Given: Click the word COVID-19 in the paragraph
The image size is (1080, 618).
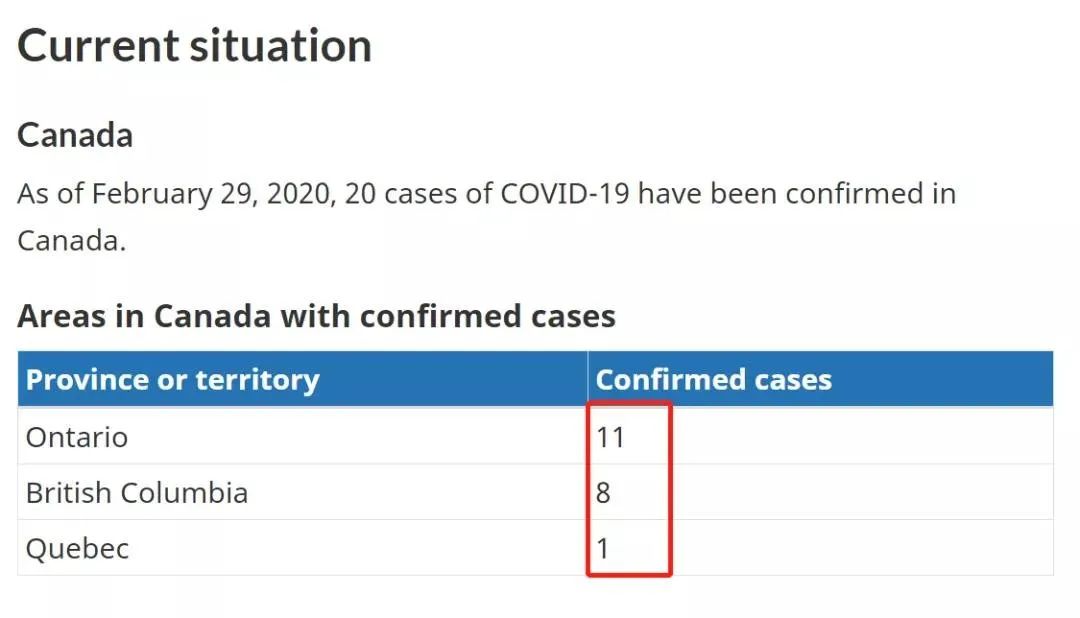Looking at the screenshot, I should tap(565, 194).
